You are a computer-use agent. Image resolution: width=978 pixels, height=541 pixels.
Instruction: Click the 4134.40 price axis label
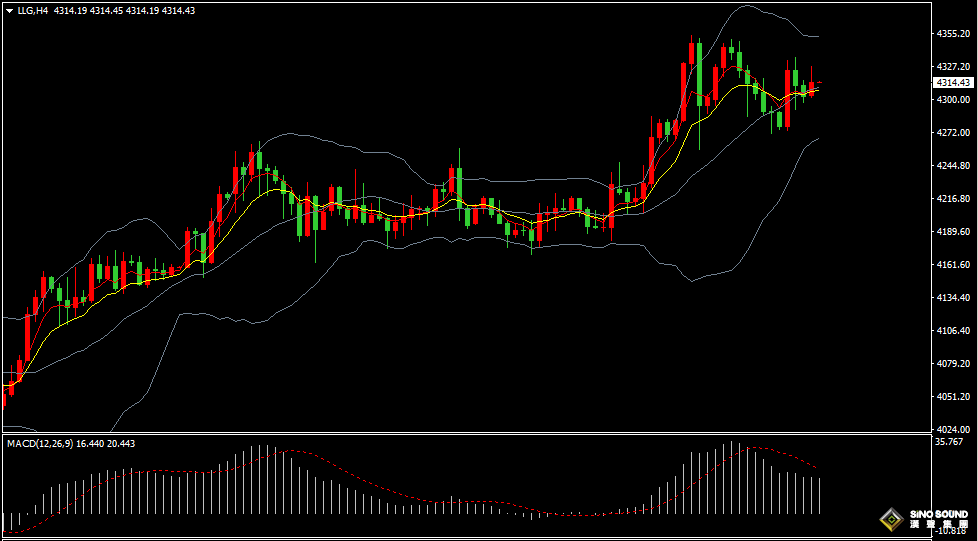coord(952,298)
